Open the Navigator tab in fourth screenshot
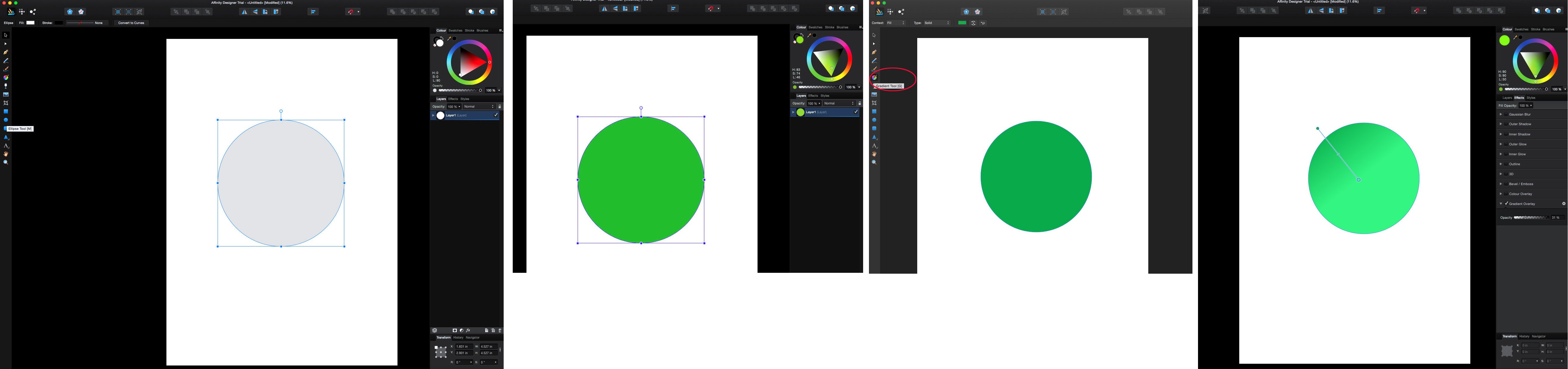This screenshot has height=369, width=1568. tap(1539, 336)
